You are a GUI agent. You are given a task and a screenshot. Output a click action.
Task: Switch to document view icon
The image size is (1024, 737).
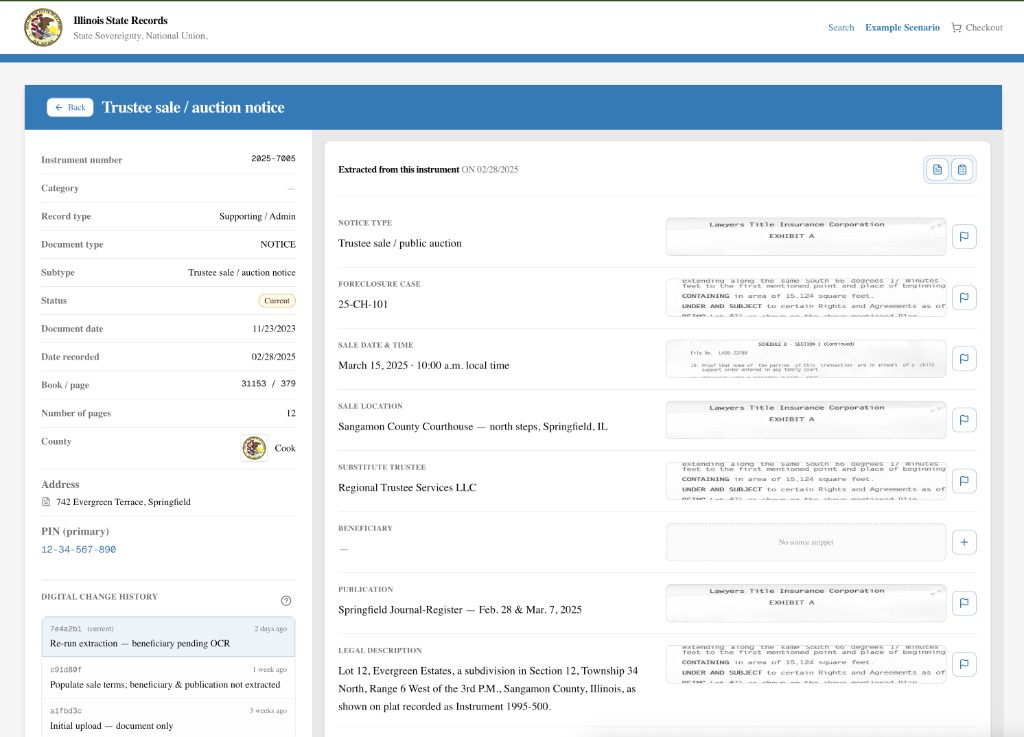point(937,170)
